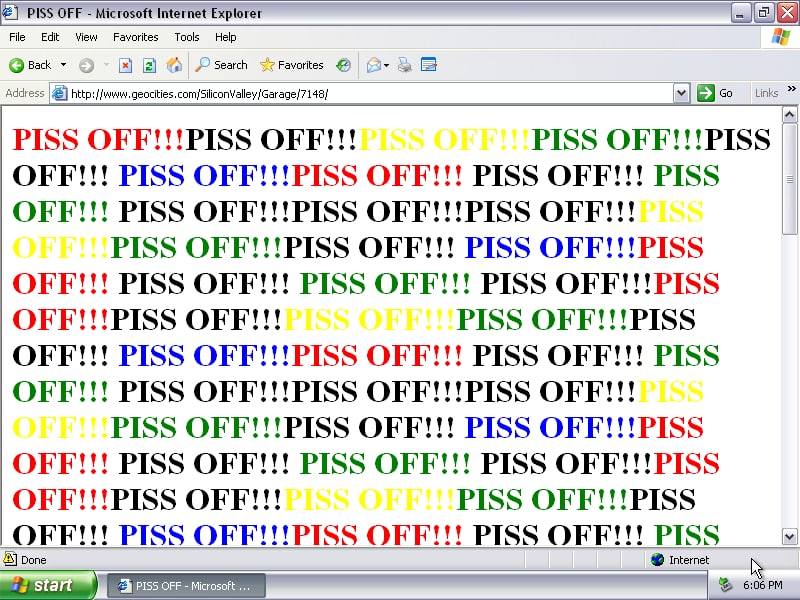Go to the Home page icon
800x600 pixels.
[x=174, y=65]
